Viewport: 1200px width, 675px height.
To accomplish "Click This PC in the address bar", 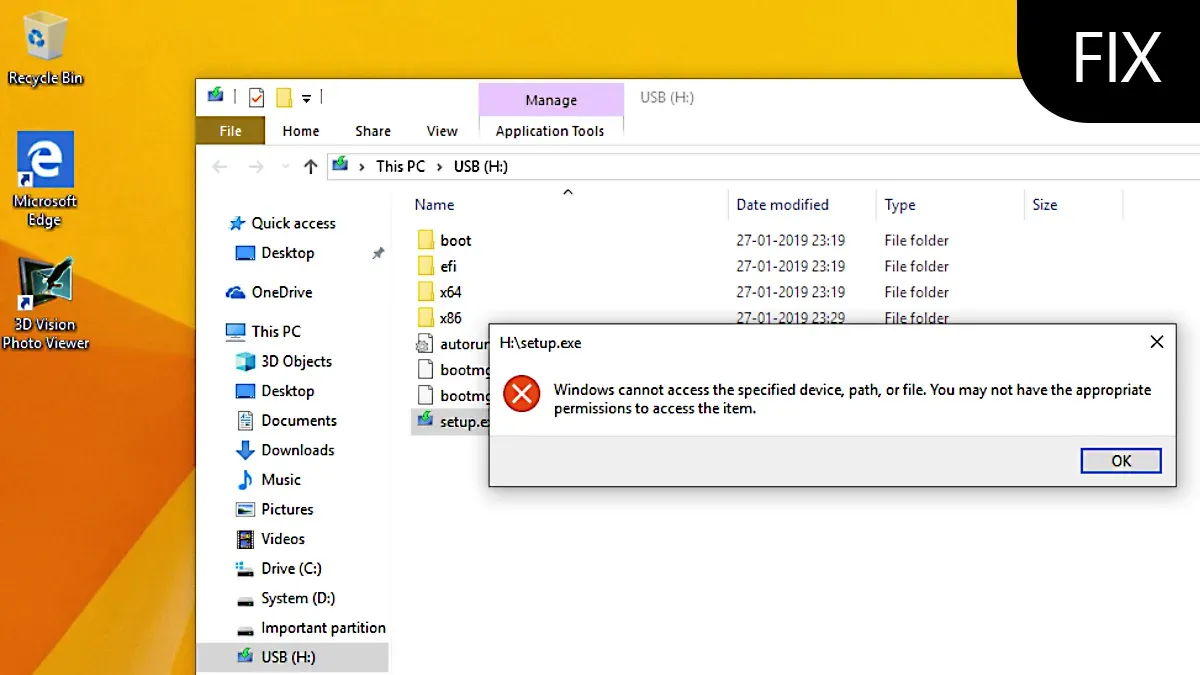I will point(400,166).
